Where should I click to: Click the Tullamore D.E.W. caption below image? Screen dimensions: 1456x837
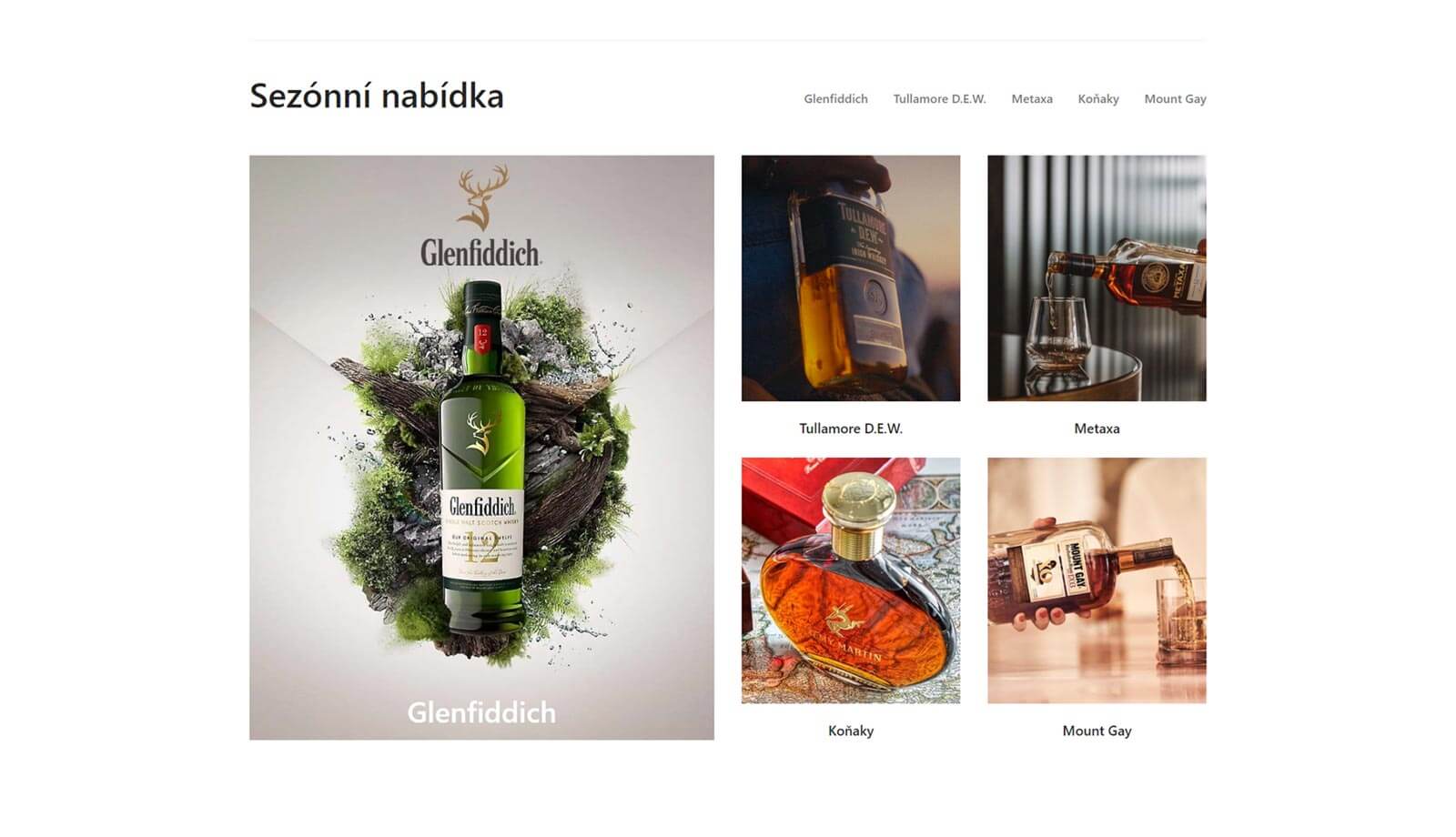click(x=851, y=429)
